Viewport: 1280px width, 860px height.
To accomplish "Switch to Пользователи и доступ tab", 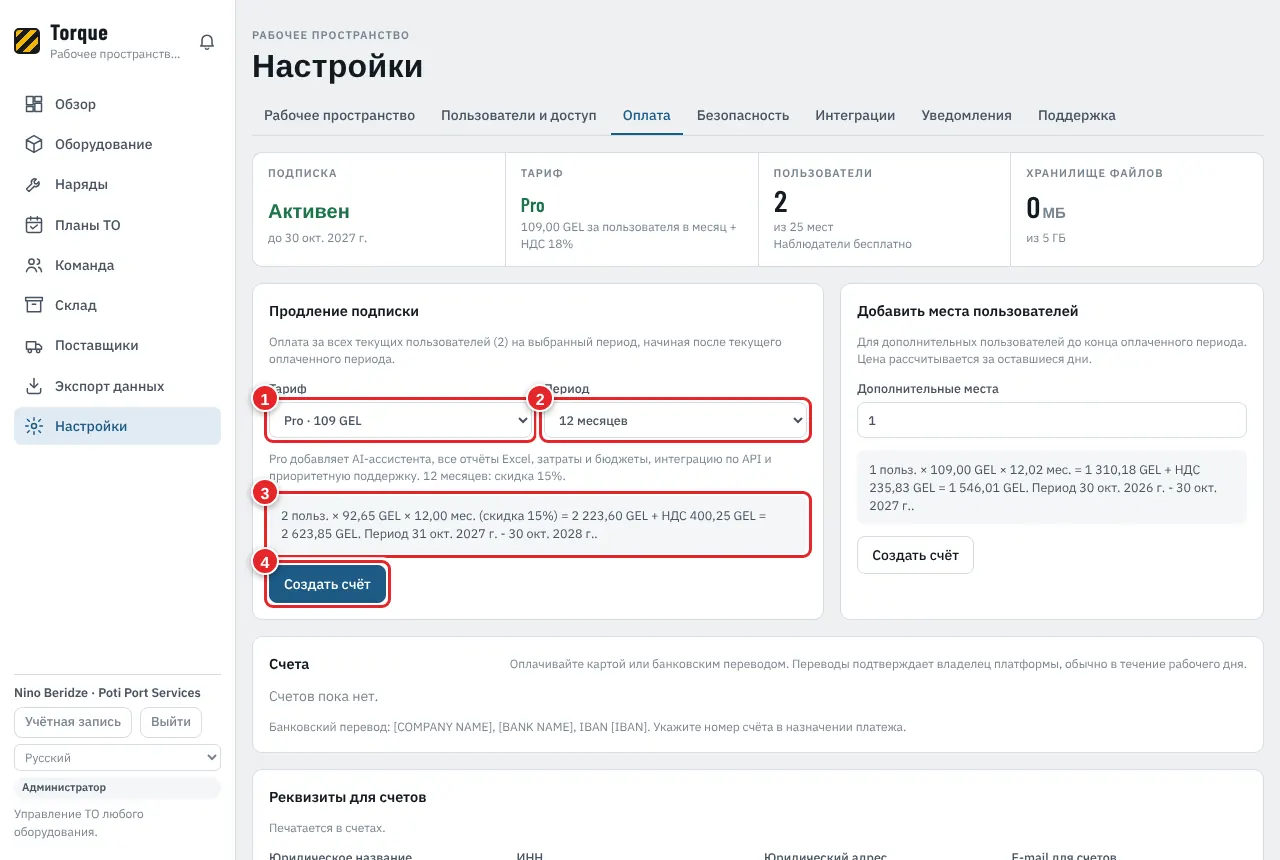I will [x=518, y=115].
